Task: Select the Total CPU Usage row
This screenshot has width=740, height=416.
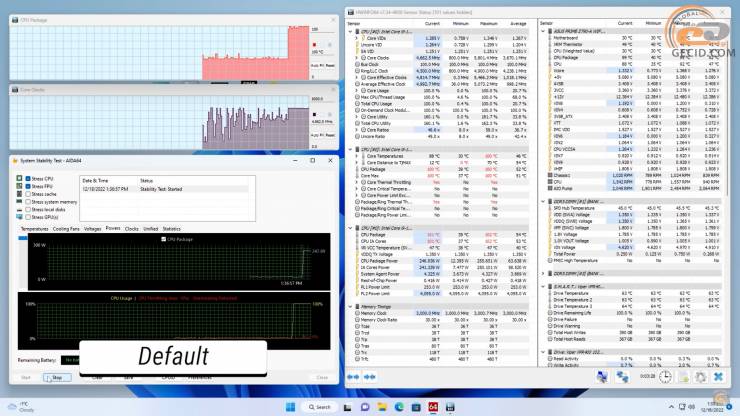Action: tap(442, 104)
